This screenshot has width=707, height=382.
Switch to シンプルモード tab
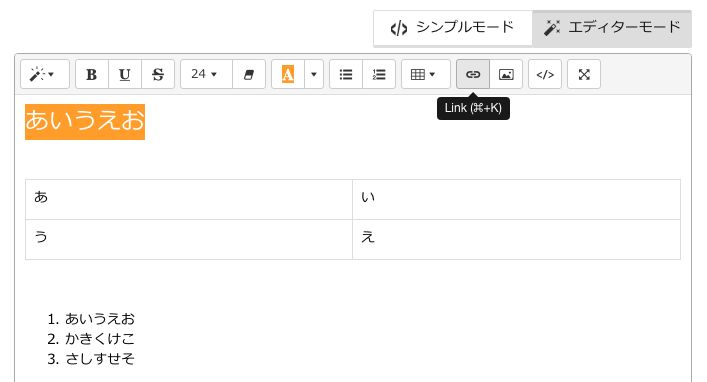pyautogui.click(x=453, y=28)
